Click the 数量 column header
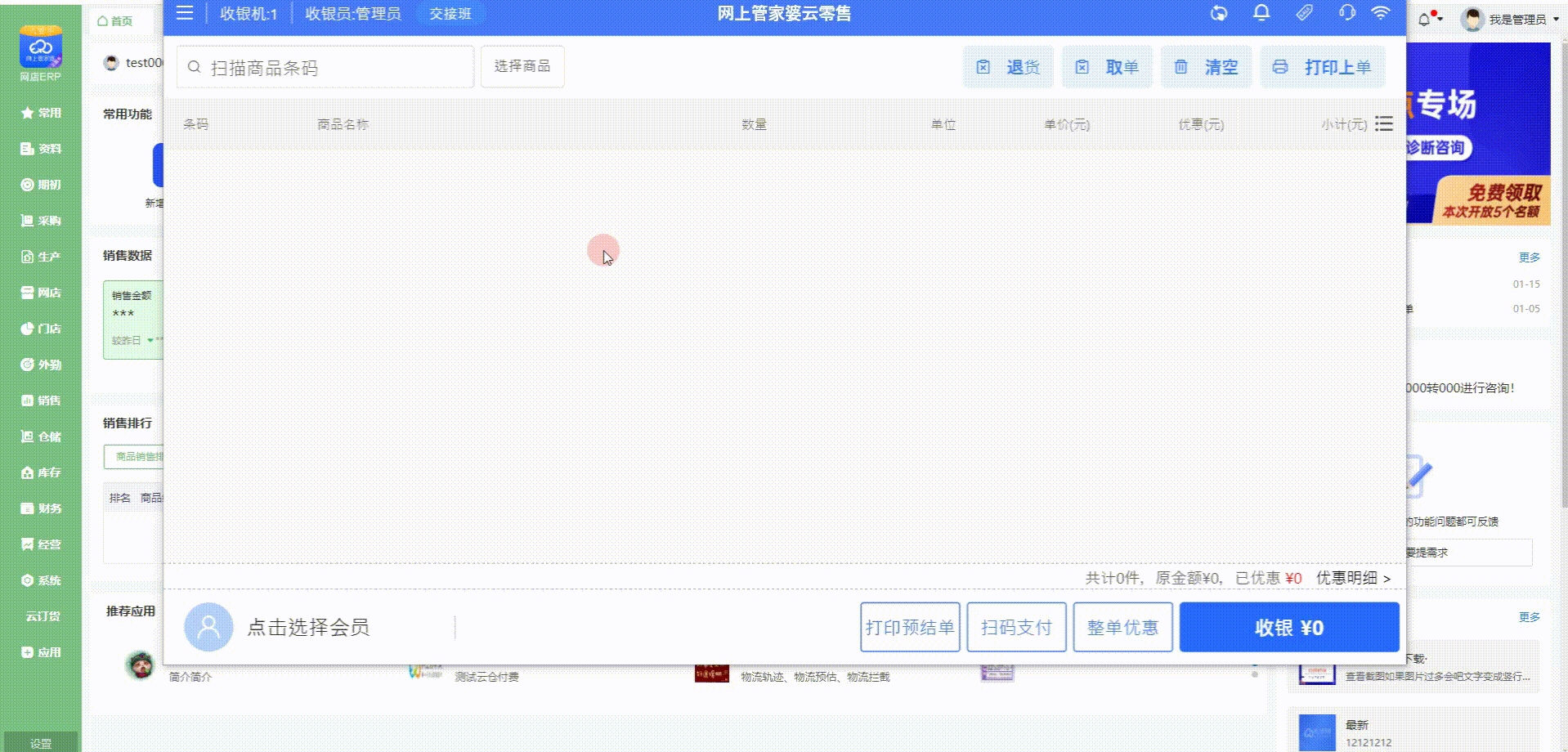The height and width of the screenshot is (752, 1568). (754, 124)
